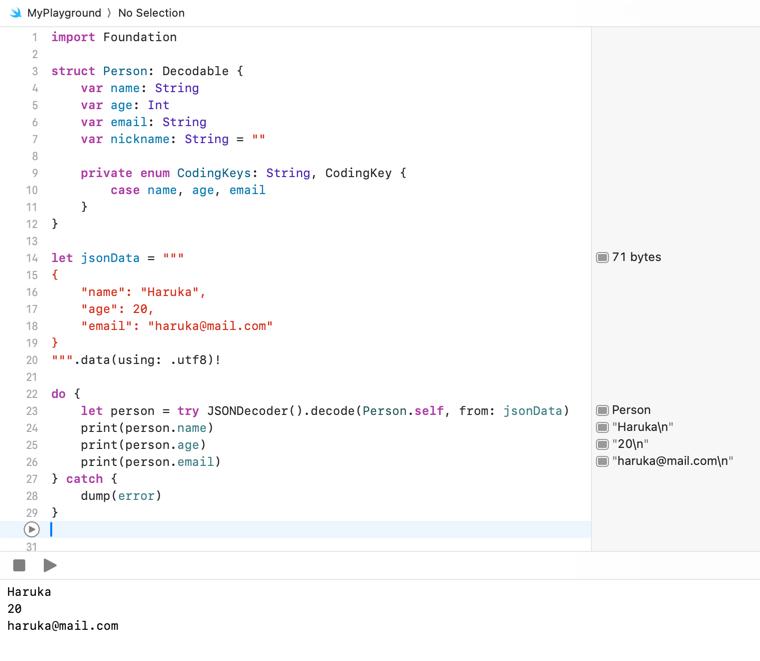The image size is (760, 661).
Task: Click line number 9 in the gutter
Action: tap(34, 173)
